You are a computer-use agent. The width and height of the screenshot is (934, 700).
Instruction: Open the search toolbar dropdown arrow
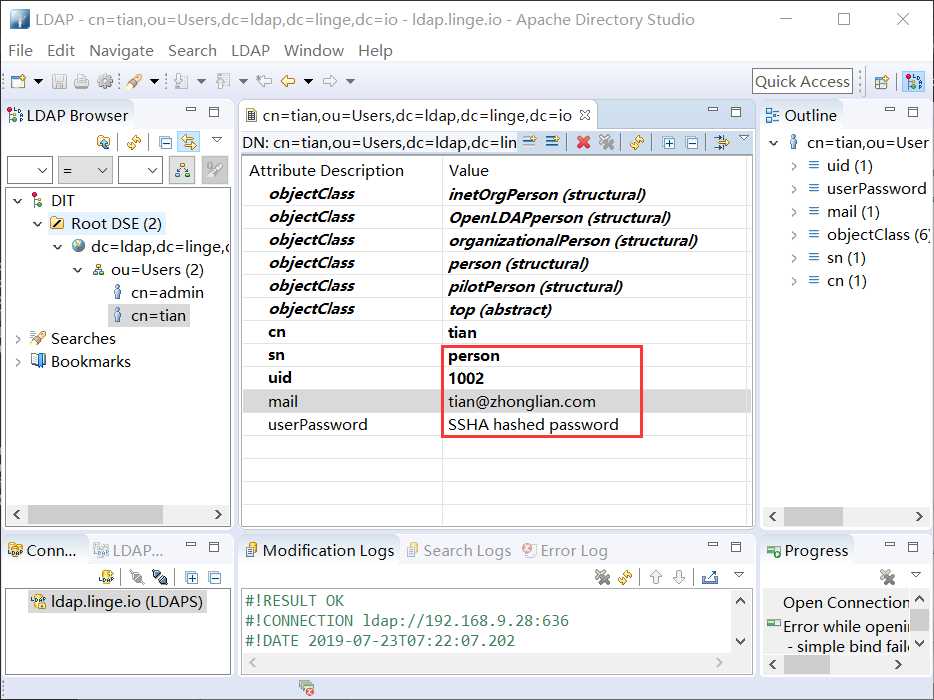(154, 81)
